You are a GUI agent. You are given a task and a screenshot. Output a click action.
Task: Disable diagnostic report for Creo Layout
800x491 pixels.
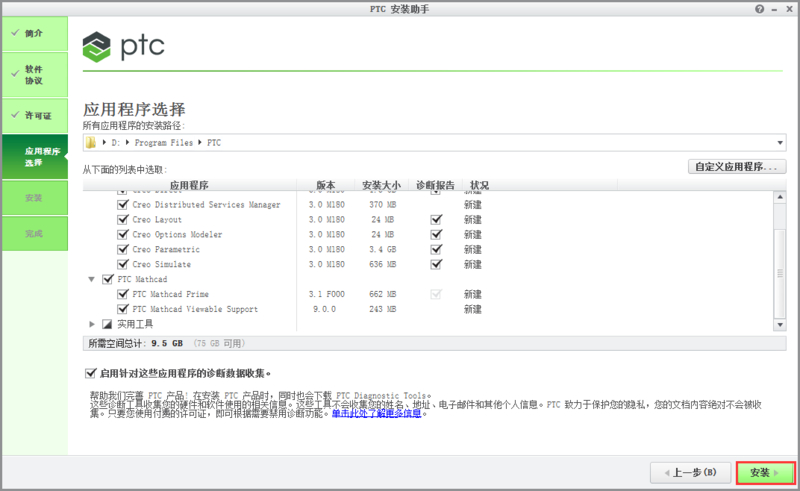point(436,219)
